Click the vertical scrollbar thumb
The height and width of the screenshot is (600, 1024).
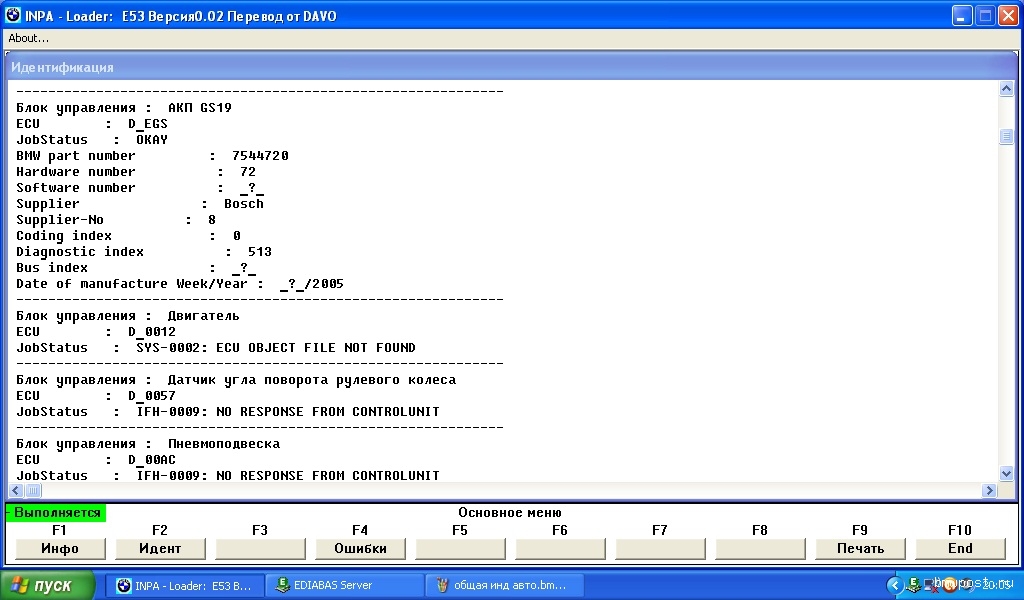[x=1006, y=137]
